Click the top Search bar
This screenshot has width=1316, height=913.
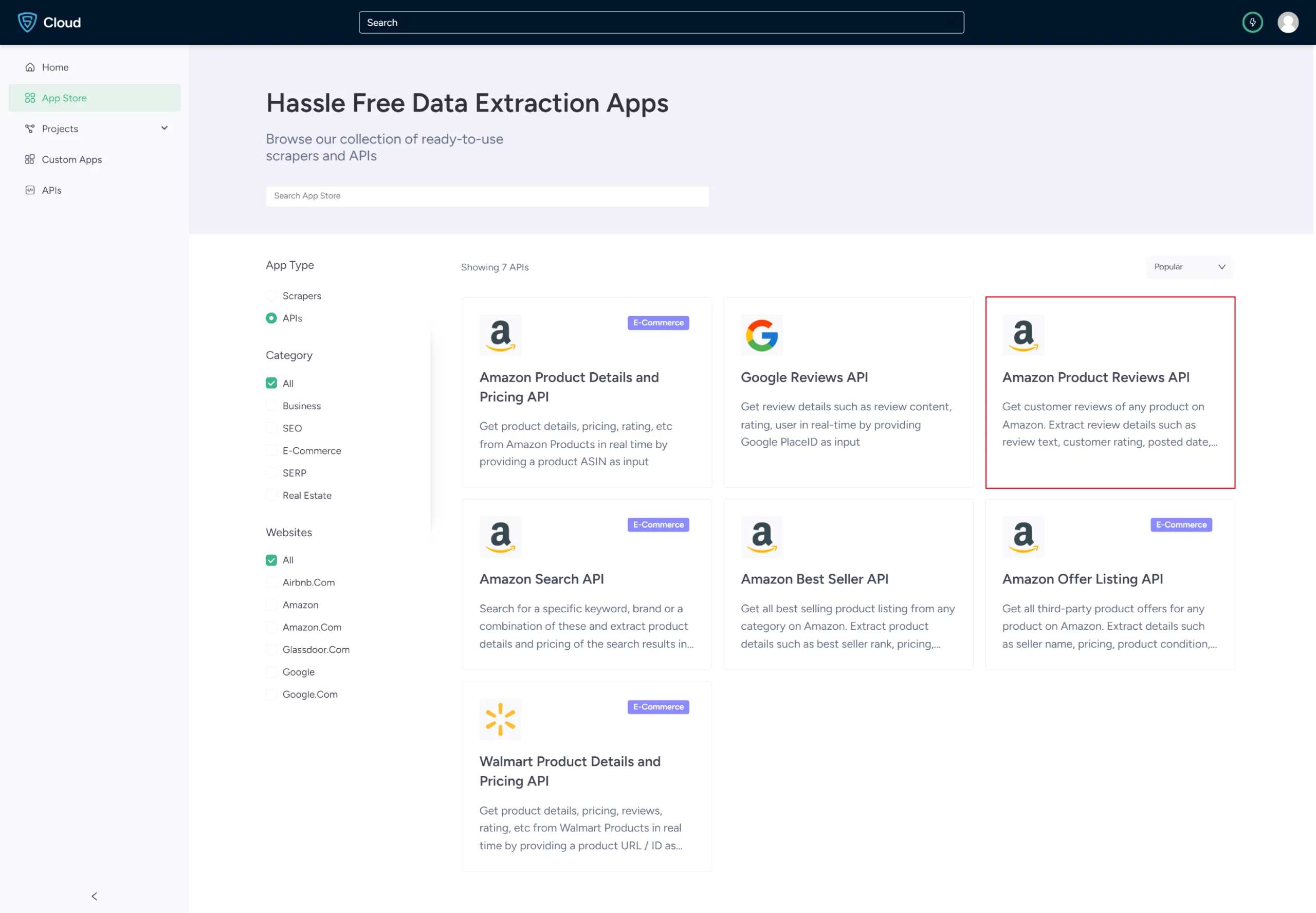point(661,22)
